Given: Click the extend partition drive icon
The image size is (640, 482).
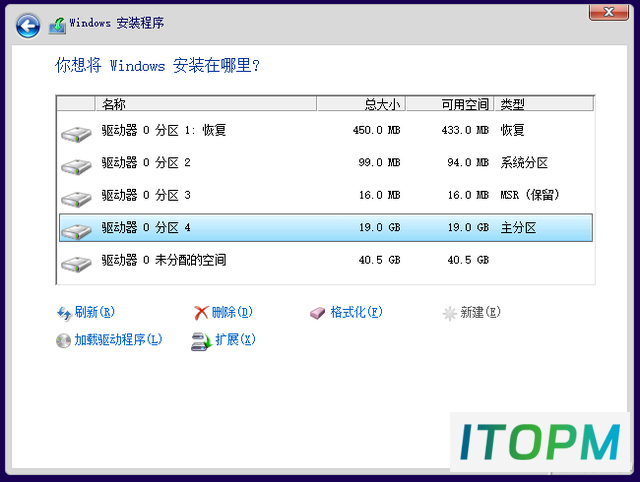Looking at the screenshot, I should (201, 342).
